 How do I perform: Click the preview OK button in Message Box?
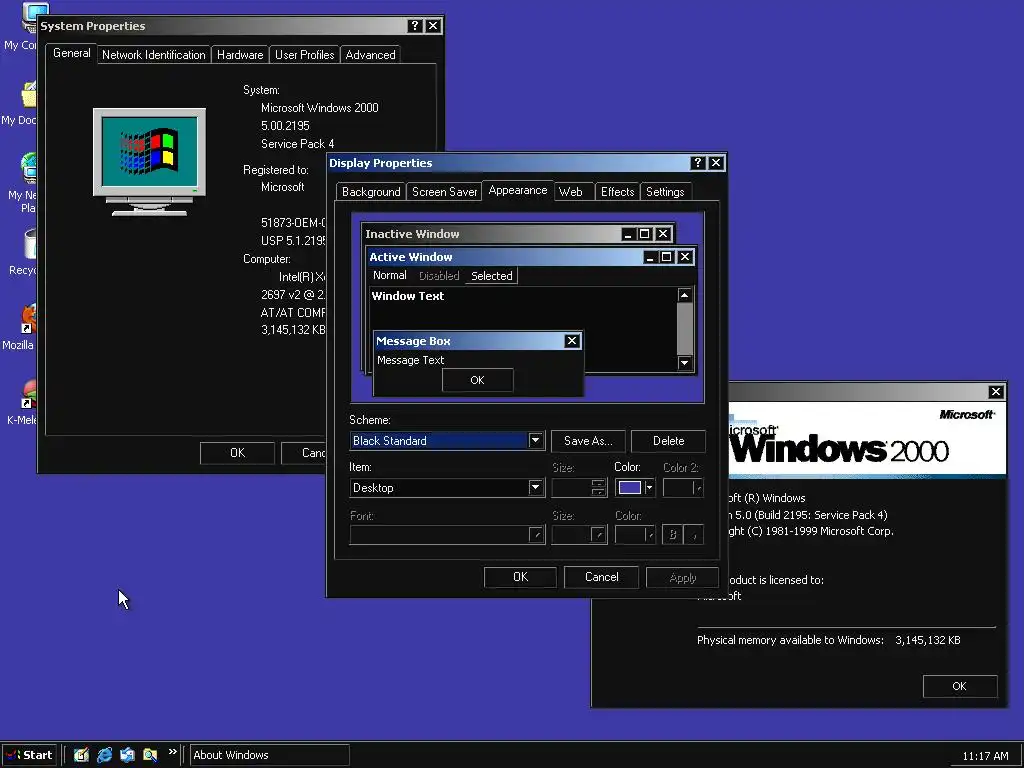point(477,380)
